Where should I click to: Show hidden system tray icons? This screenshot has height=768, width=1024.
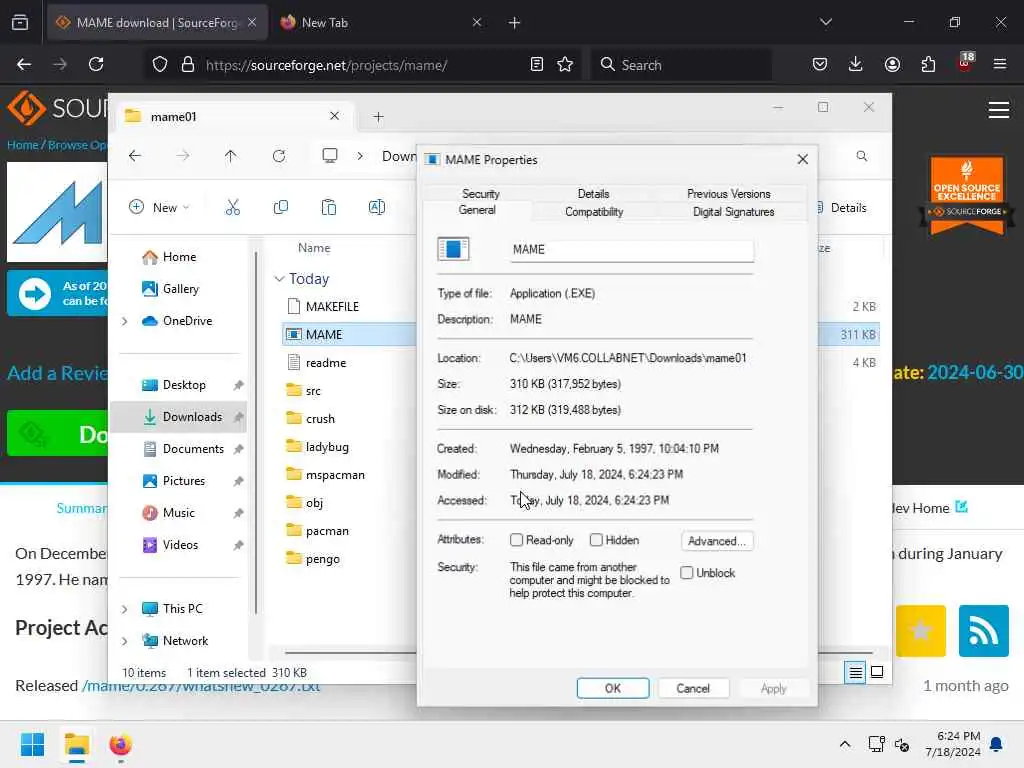click(844, 744)
